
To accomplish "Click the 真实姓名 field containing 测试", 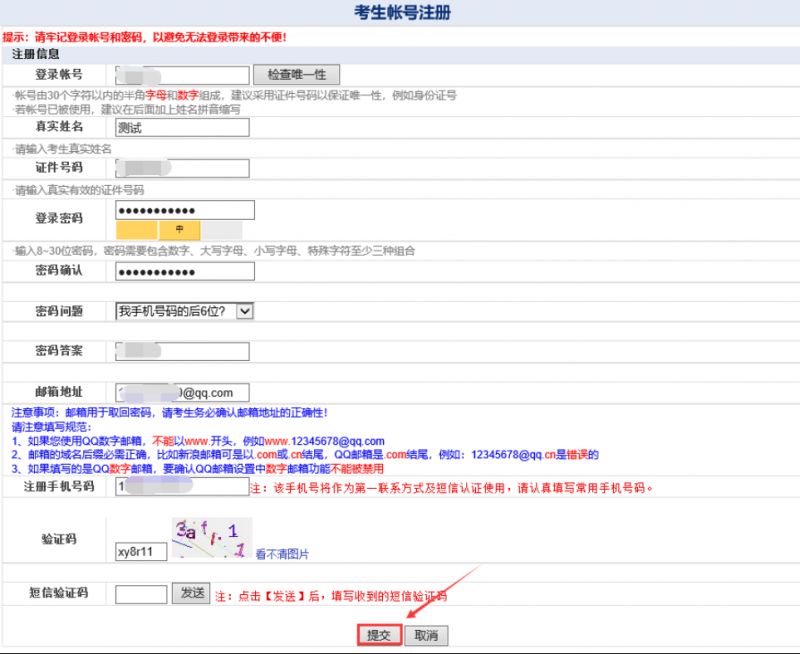I will pyautogui.click(x=182, y=128).
